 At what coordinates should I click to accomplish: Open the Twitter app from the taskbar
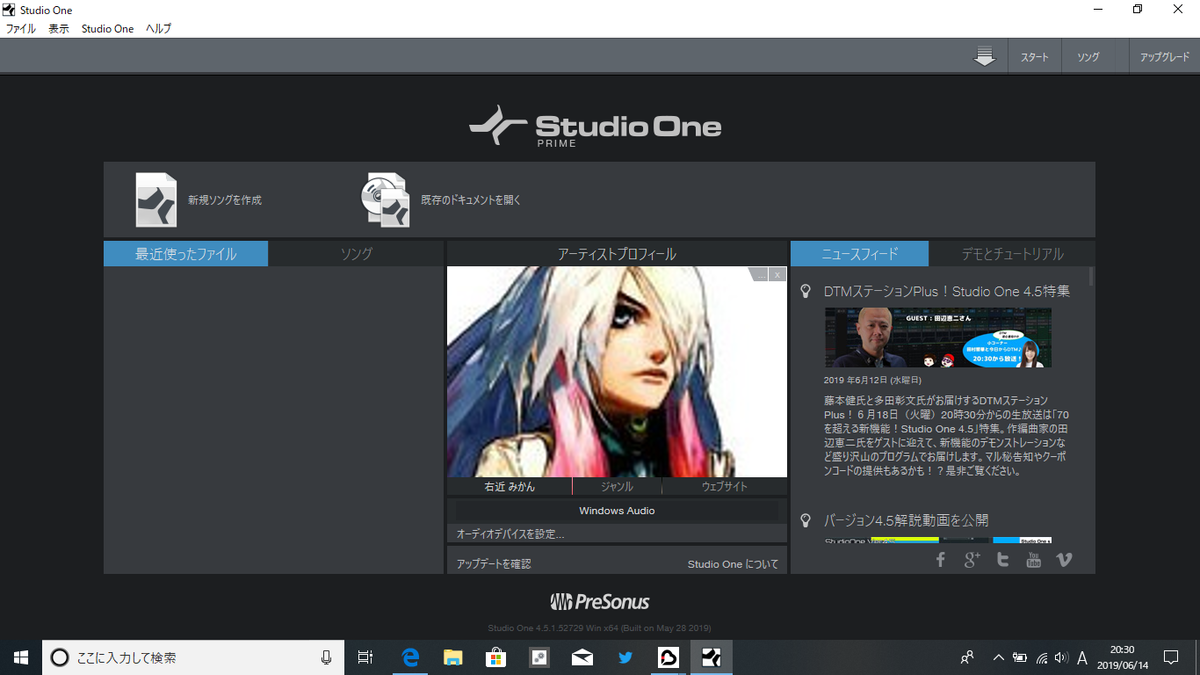click(x=625, y=657)
